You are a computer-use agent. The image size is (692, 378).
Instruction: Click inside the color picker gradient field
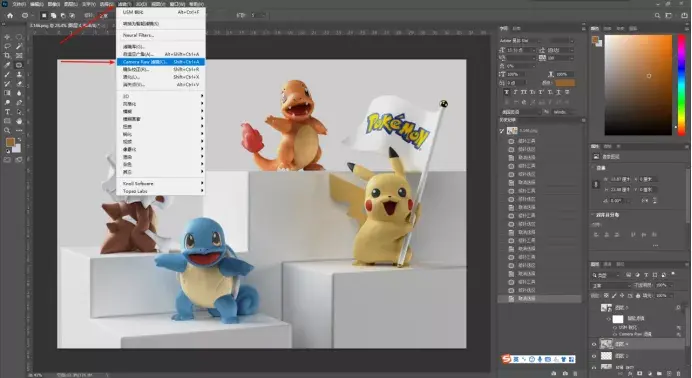(639, 85)
